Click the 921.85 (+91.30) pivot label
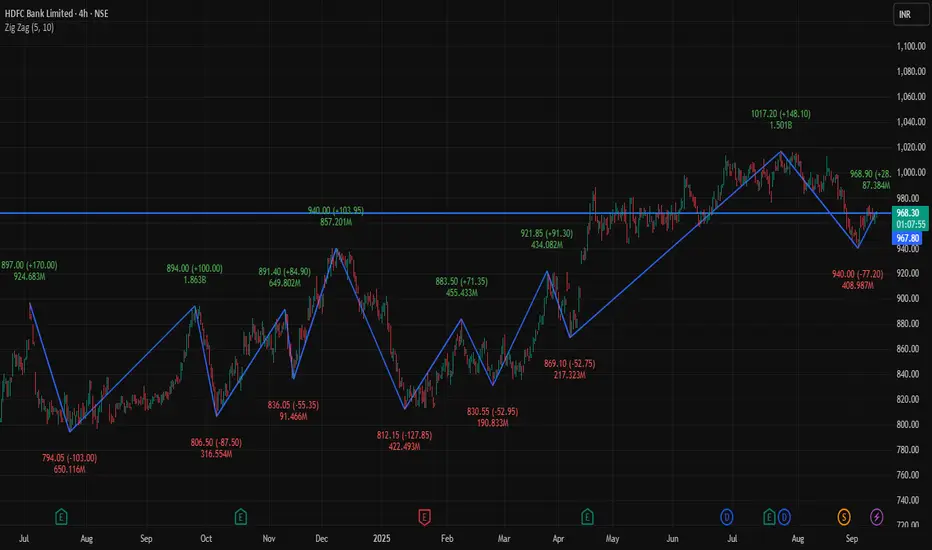The width and height of the screenshot is (932, 550). (547, 234)
